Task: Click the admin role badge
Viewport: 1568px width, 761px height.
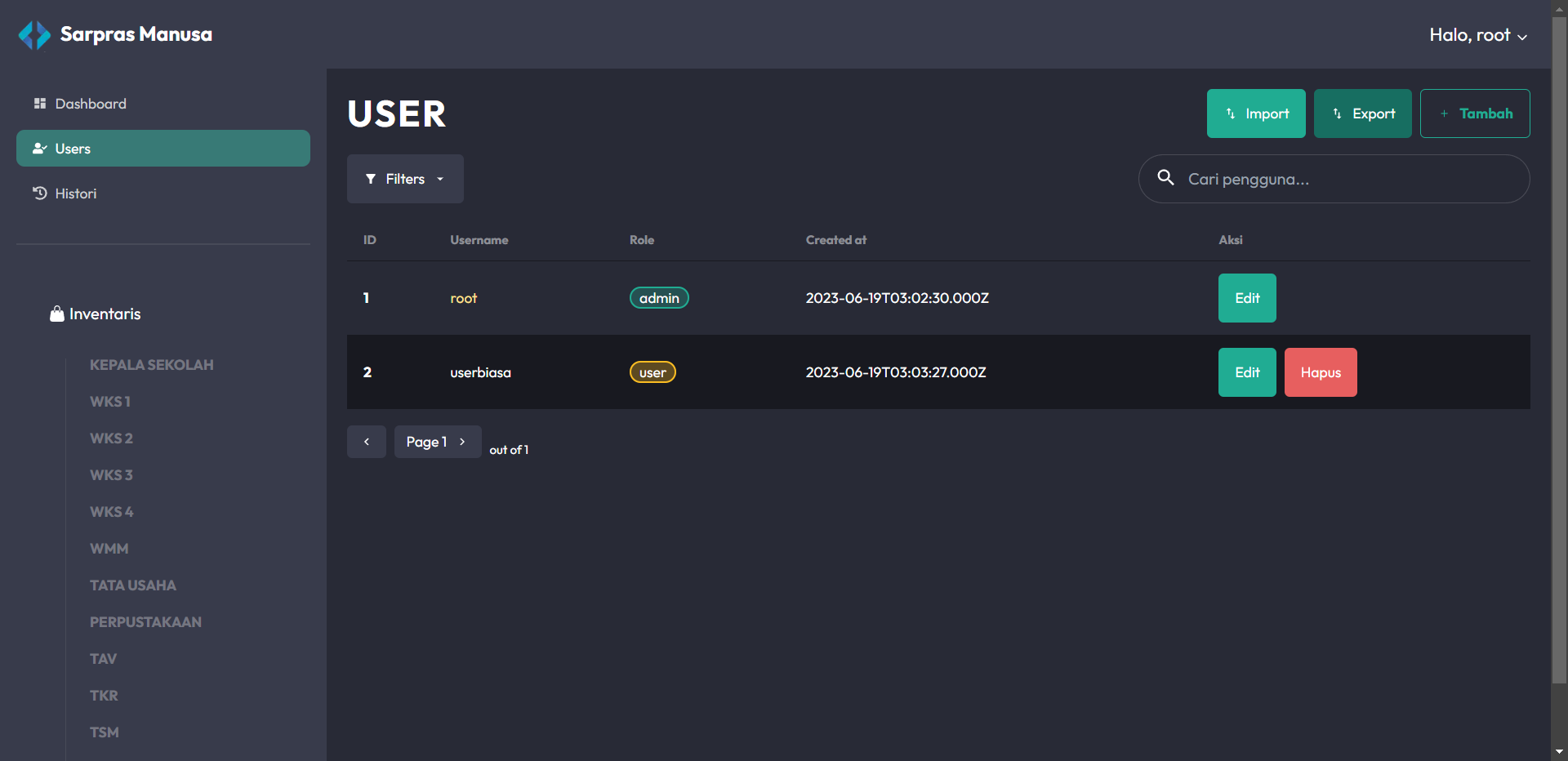Action: tap(659, 298)
